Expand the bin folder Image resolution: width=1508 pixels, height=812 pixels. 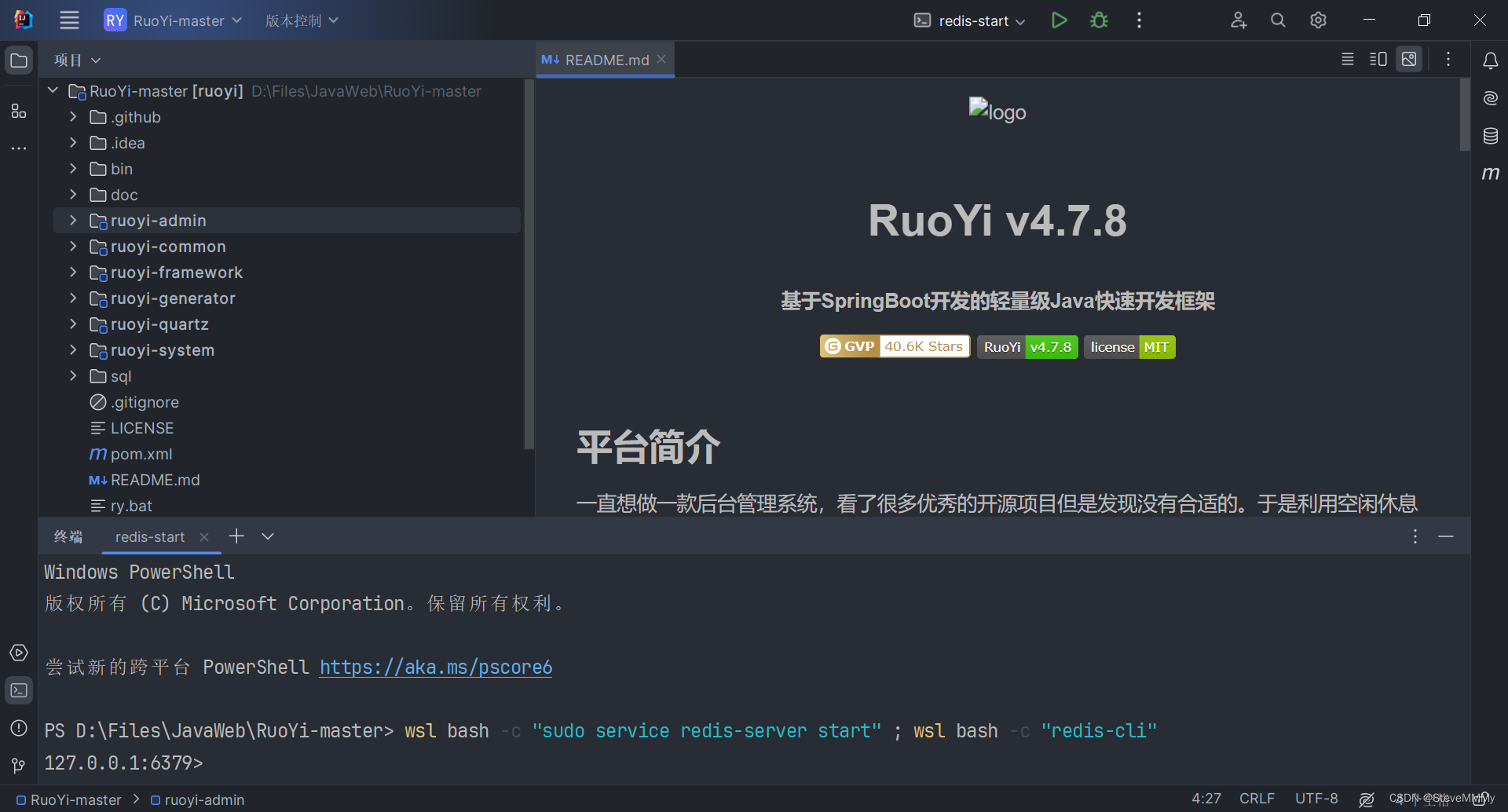(x=73, y=169)
